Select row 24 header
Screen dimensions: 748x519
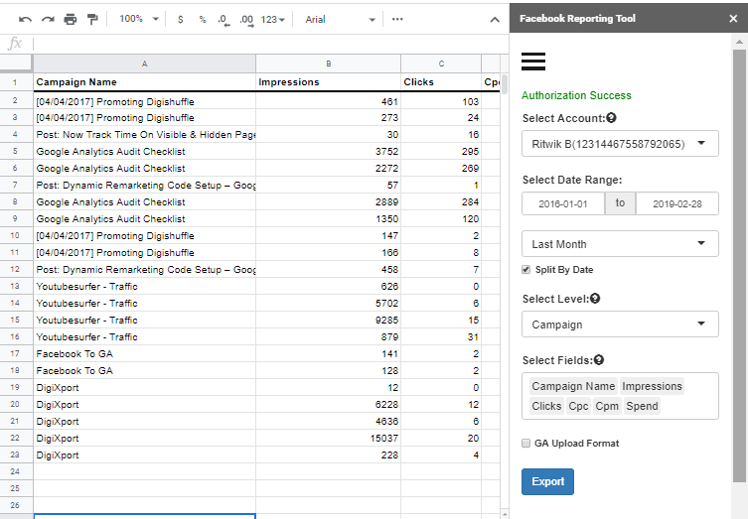15,471
